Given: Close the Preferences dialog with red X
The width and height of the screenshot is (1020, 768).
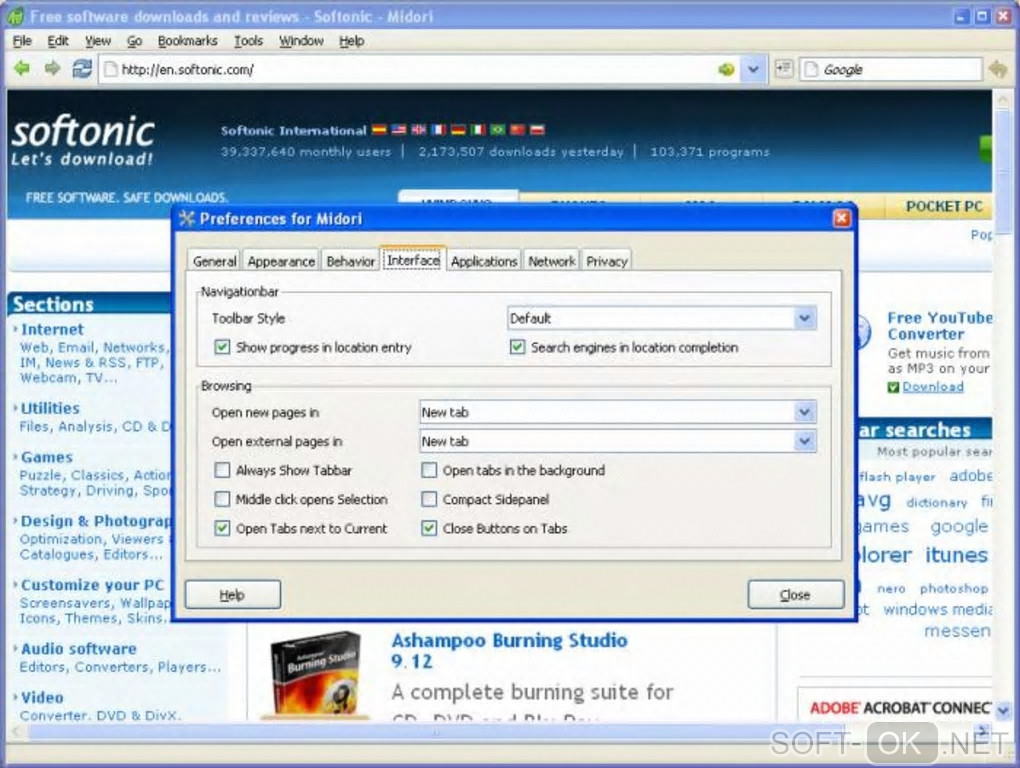Looking at the screenshot, I should pos(842,218).
